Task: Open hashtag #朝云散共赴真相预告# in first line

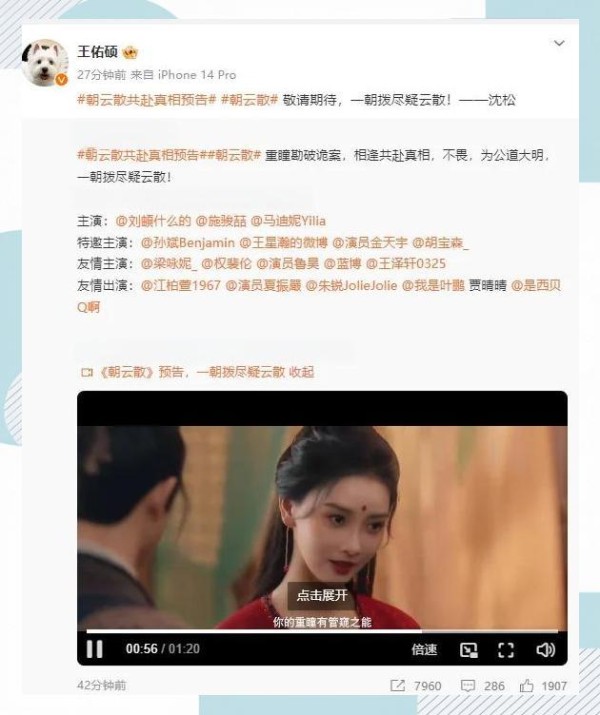Action: (x=146, y=100)
